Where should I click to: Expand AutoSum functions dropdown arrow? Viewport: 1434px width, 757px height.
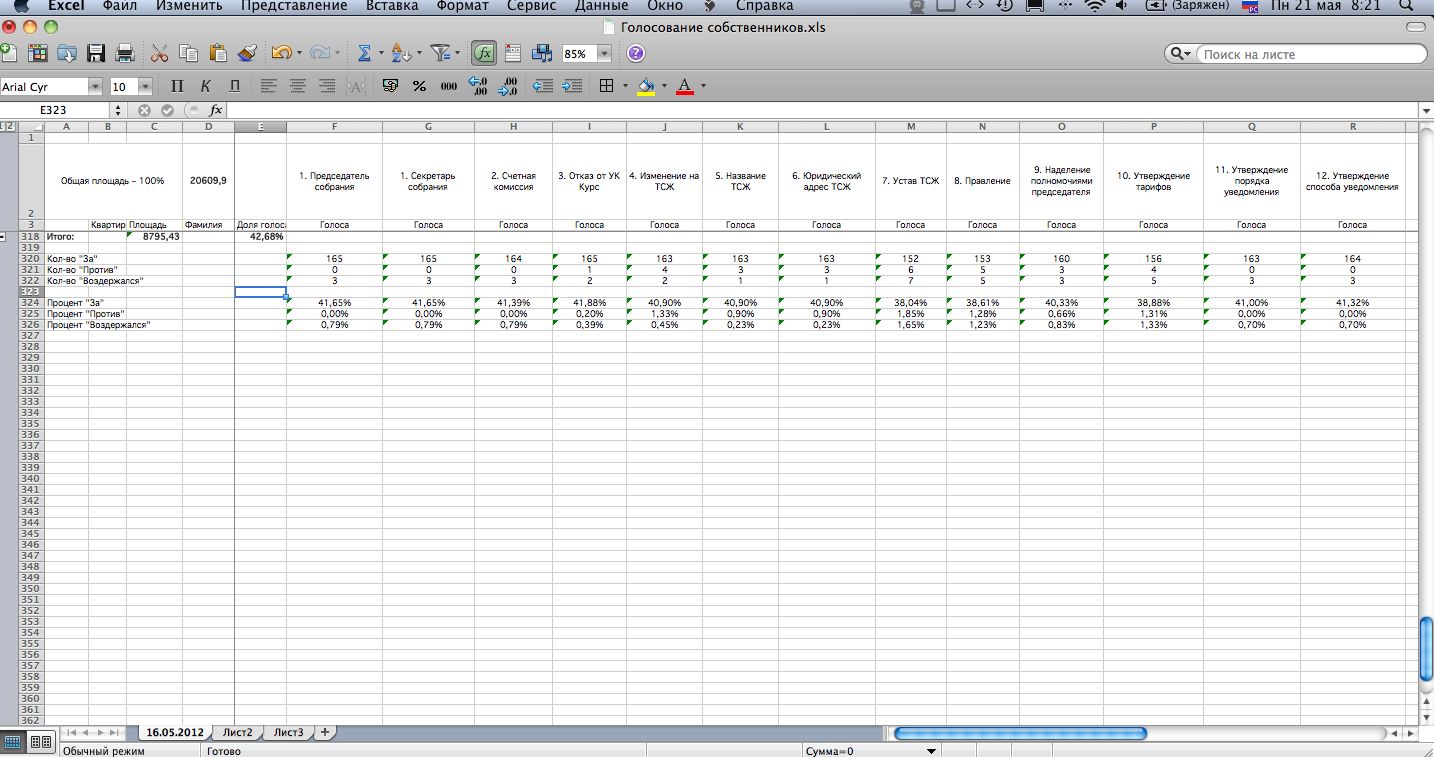tap(381, 54)
